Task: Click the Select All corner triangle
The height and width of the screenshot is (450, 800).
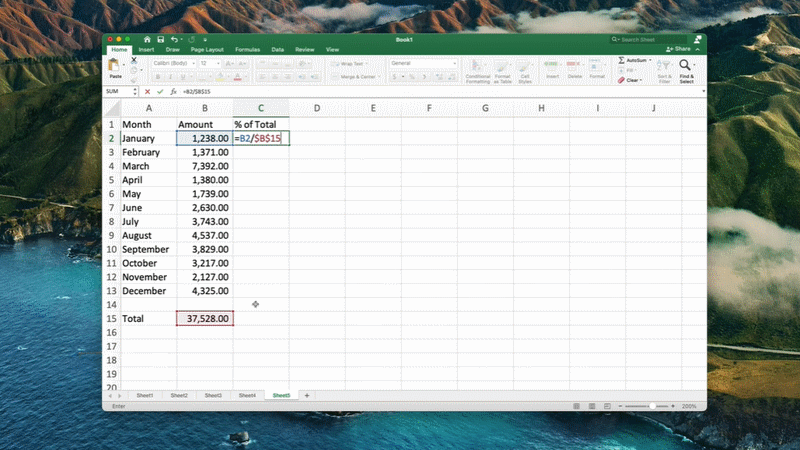Action: tap(113, 108)
